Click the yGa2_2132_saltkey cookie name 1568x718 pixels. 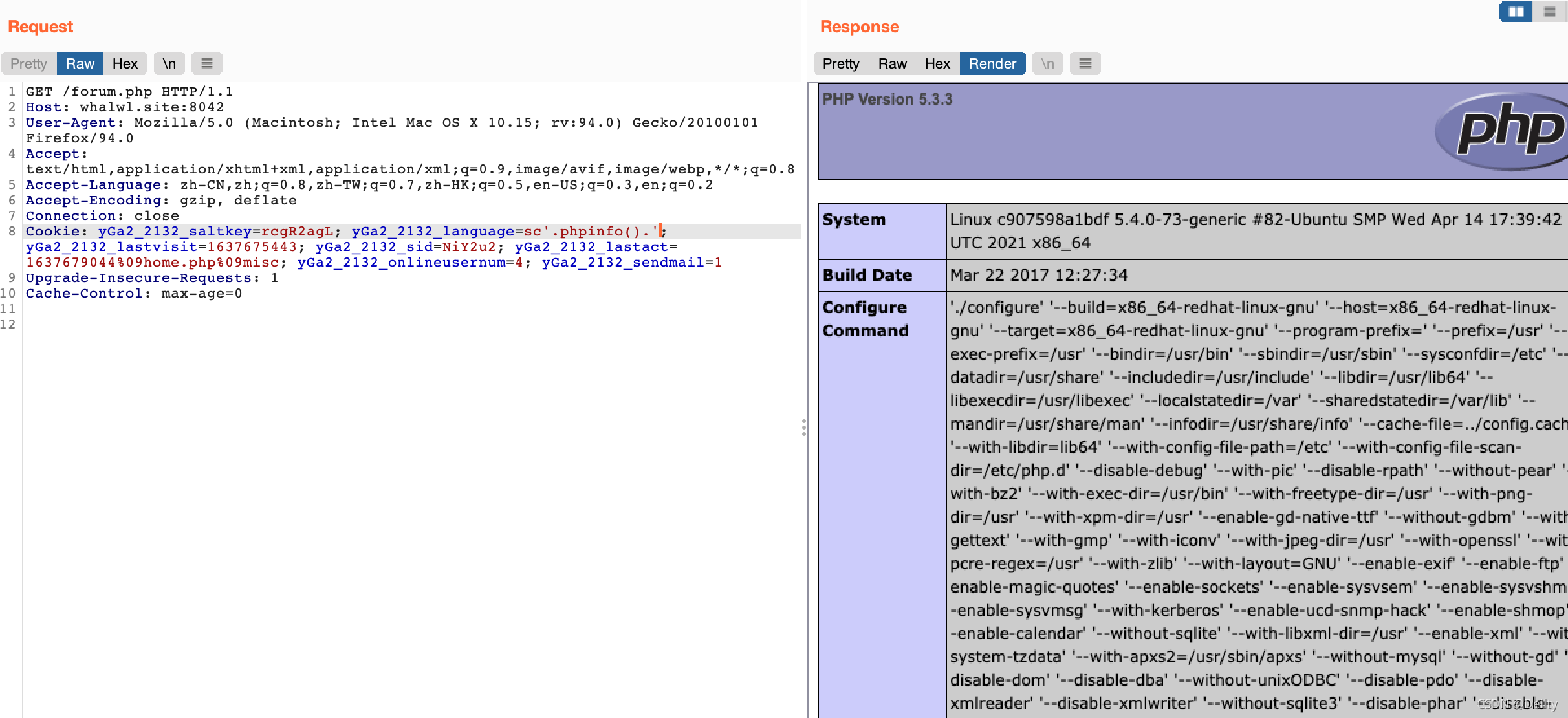(x=175, y=232)
